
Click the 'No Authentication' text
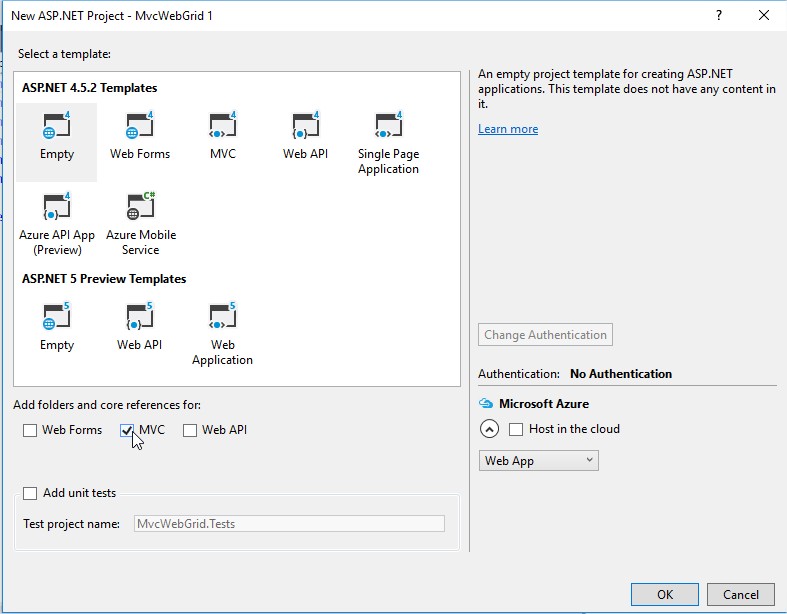pyautogui.click(x=621, y=374)
